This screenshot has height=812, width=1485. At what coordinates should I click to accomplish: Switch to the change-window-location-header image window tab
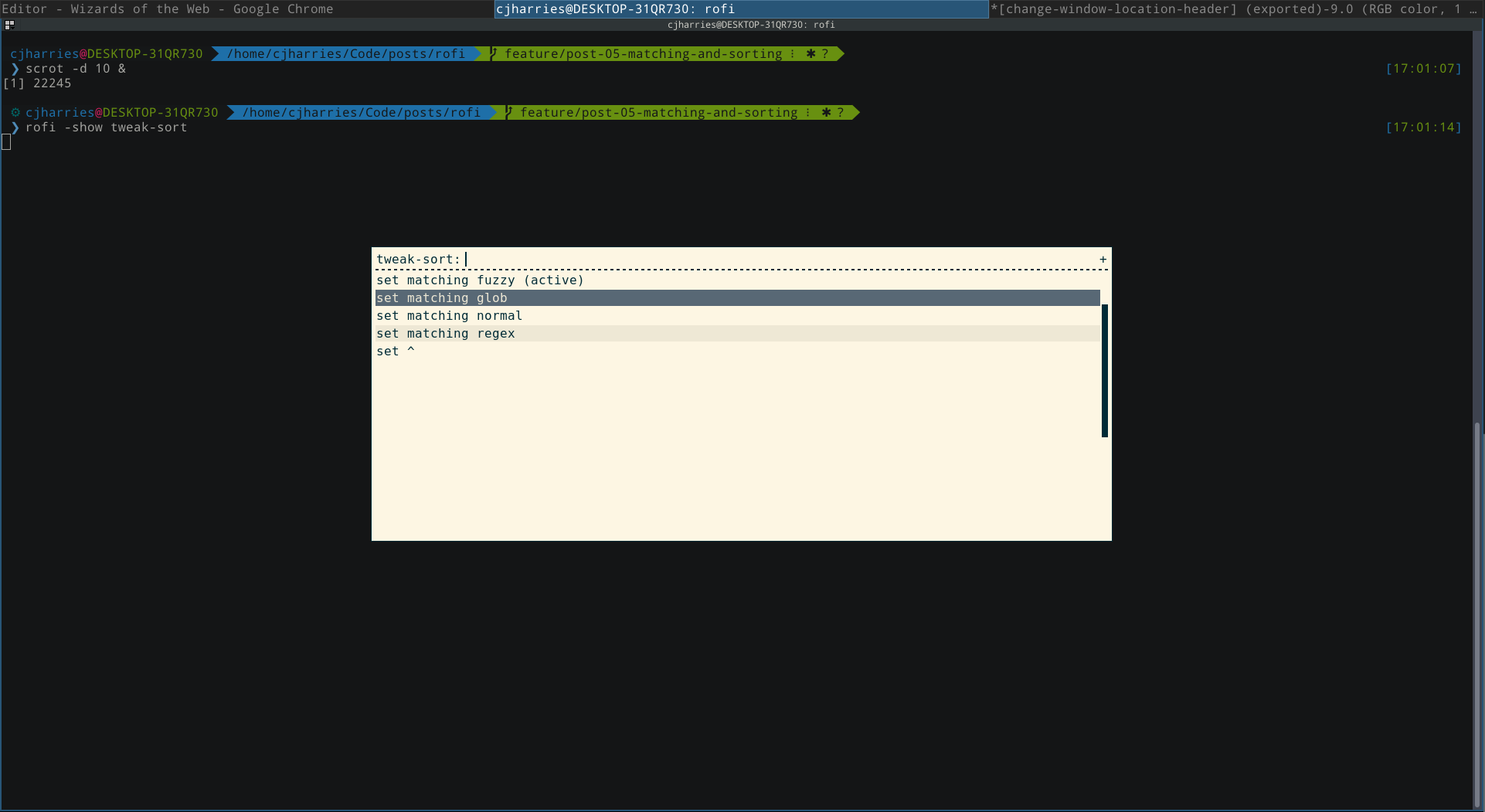1236,9
